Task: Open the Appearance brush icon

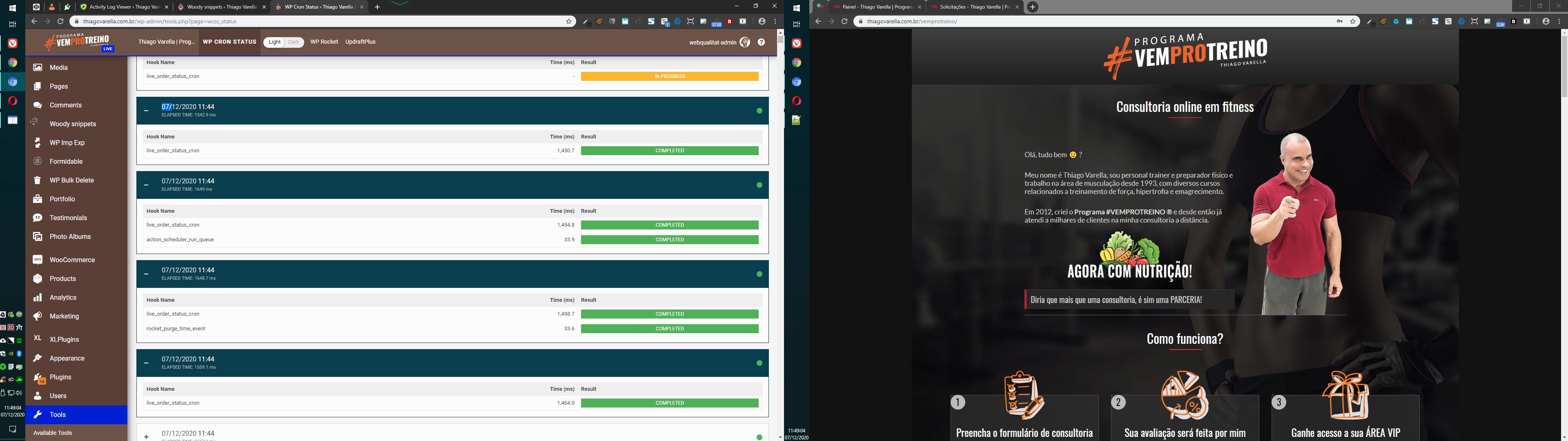Action: [x=38, y=359]
